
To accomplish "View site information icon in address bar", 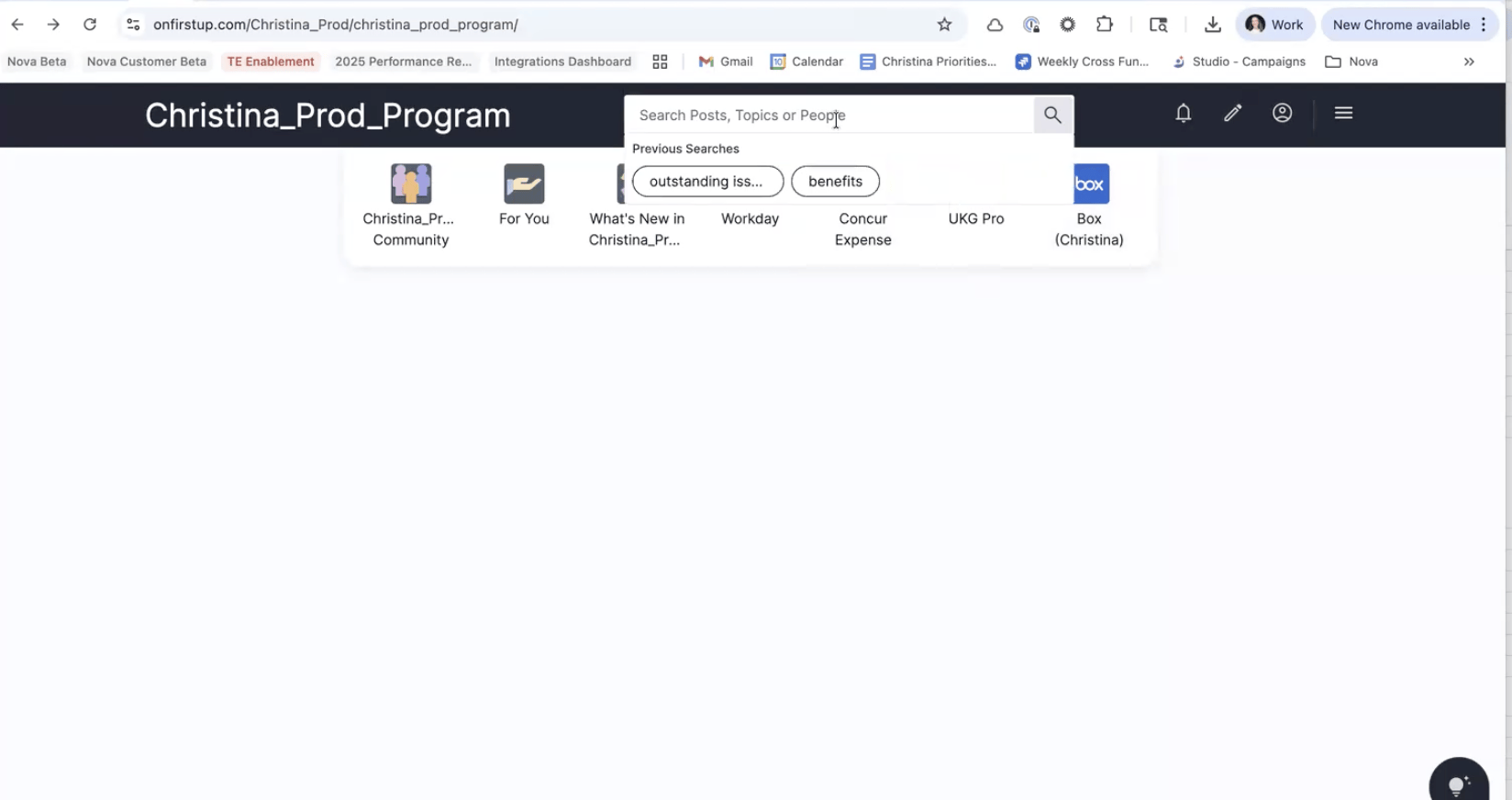I will [134, 25].
